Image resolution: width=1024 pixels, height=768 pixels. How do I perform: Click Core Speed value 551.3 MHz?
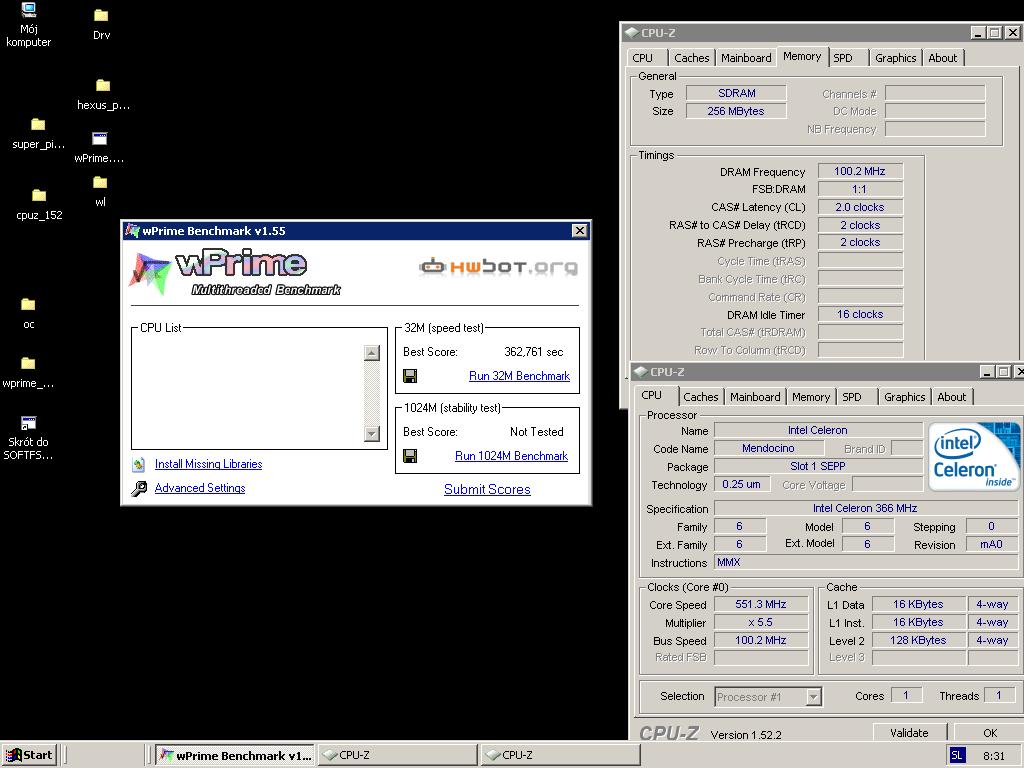coord(761,604)
